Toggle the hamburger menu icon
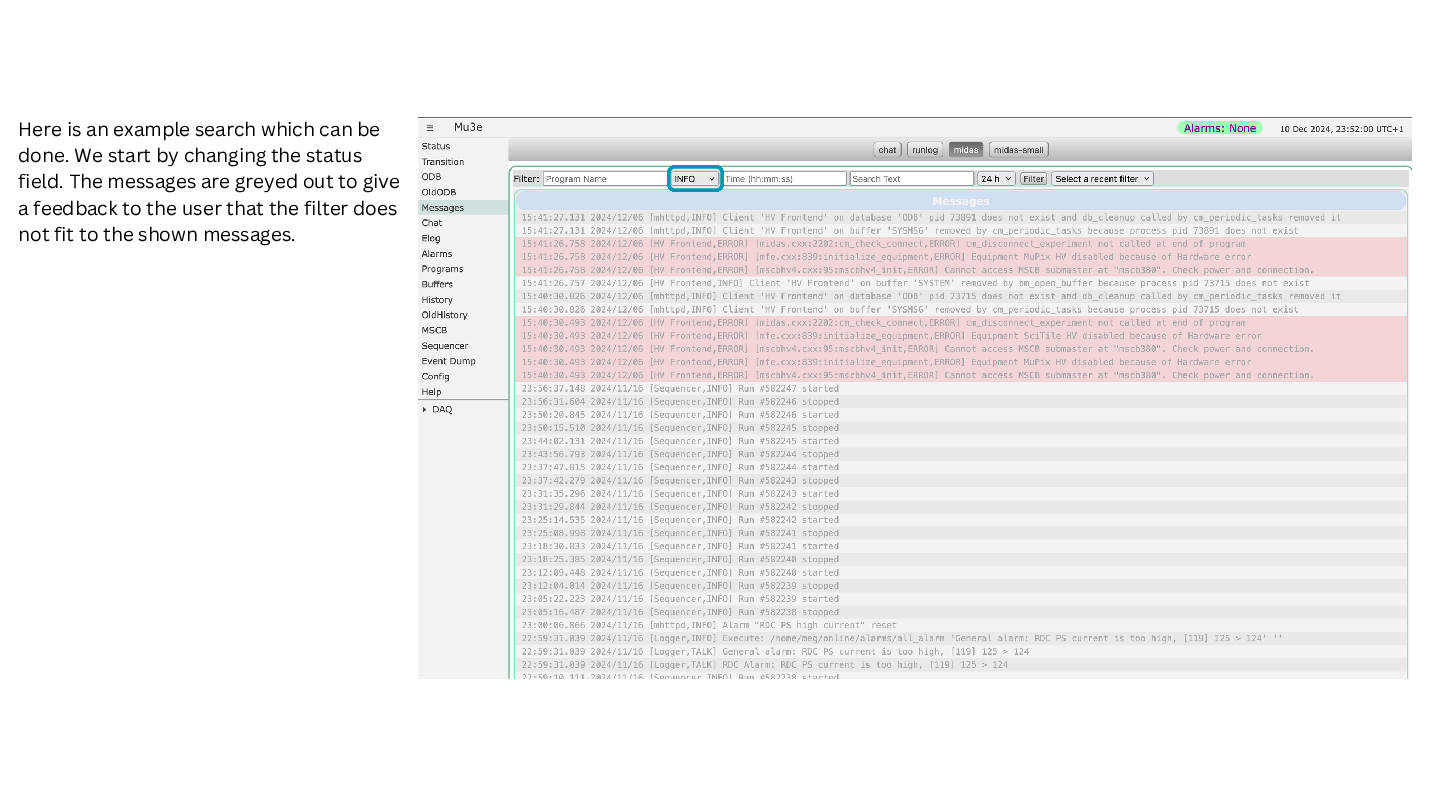Image resolution: width=1440 pixels, height=810 pixels. (430, 128)
